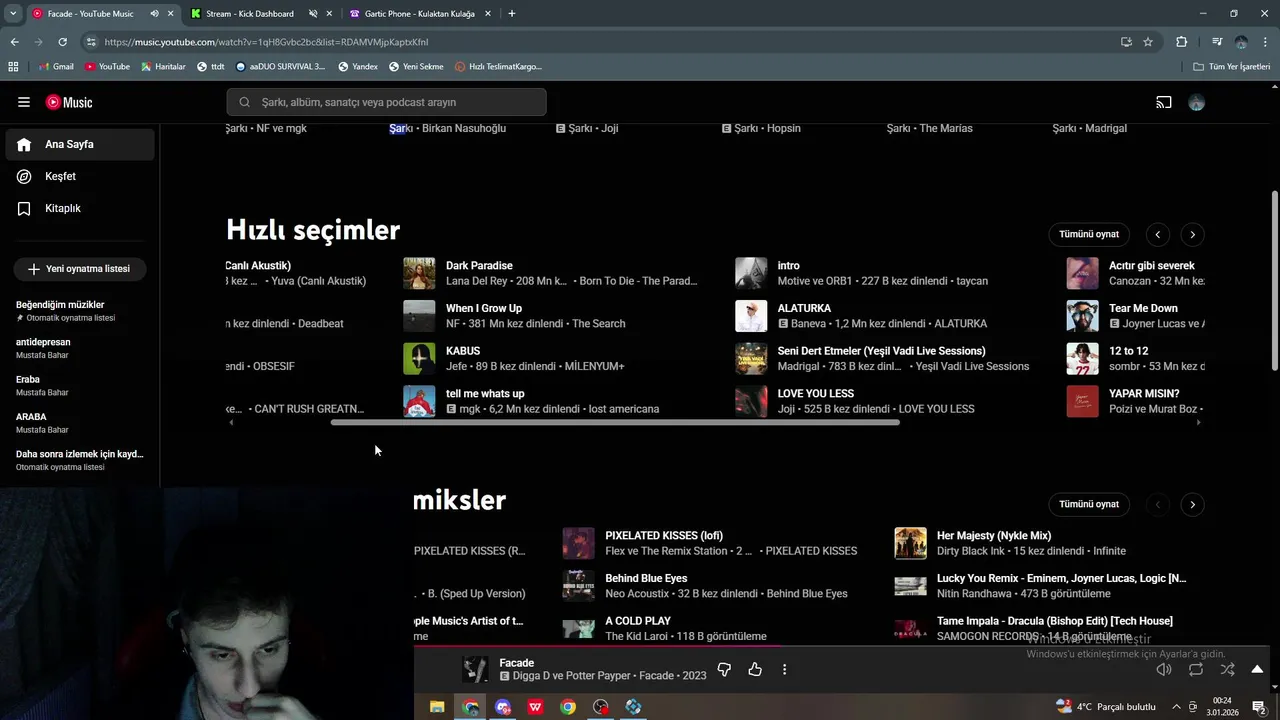Open the Yandex bookmark

pyautogui.click(x=358, y=67)
